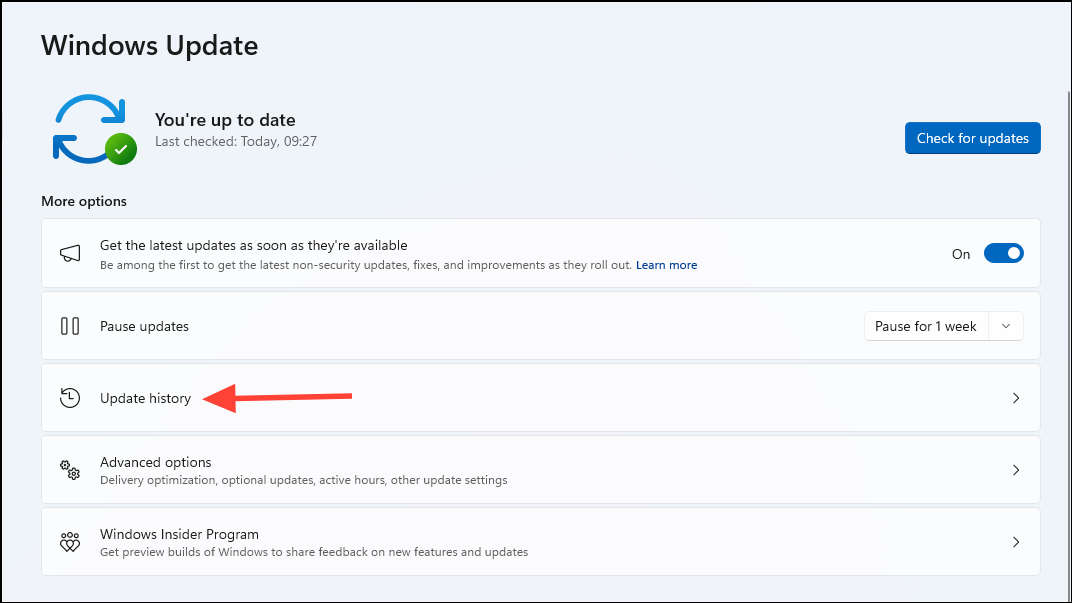Open Advanced options via its chevron

click(1016, 470)
